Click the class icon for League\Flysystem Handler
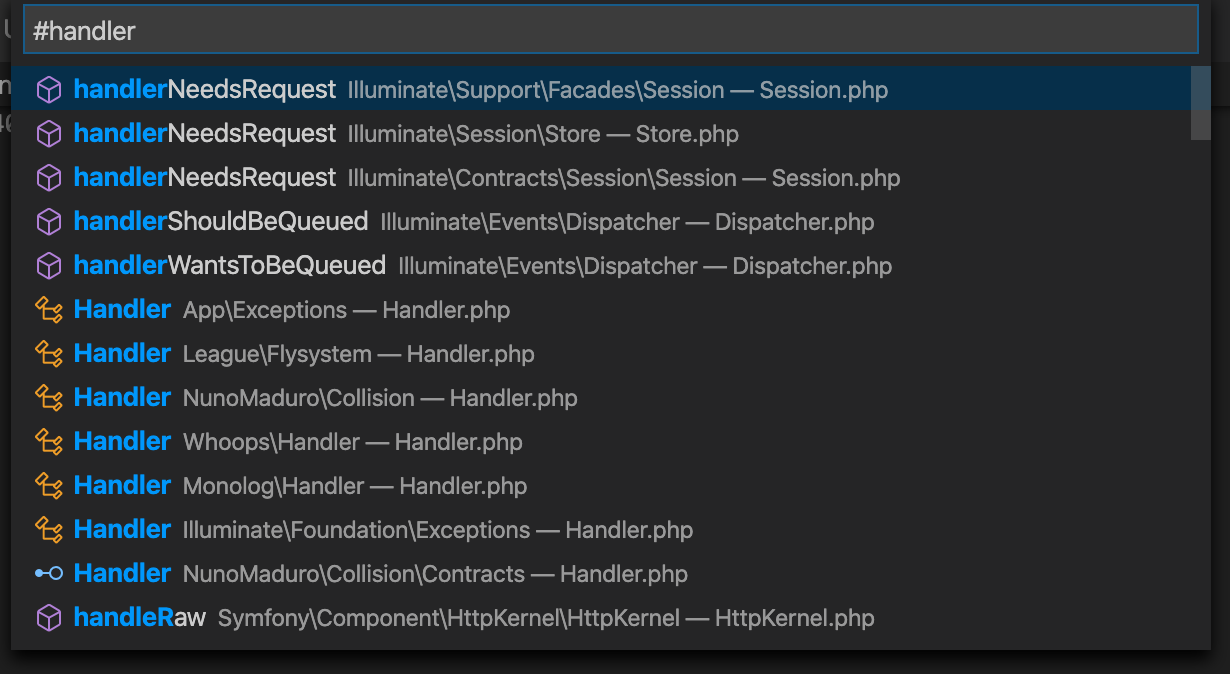Image resolution: width=1230 pixels, height=674 pixels. point(49,354)
